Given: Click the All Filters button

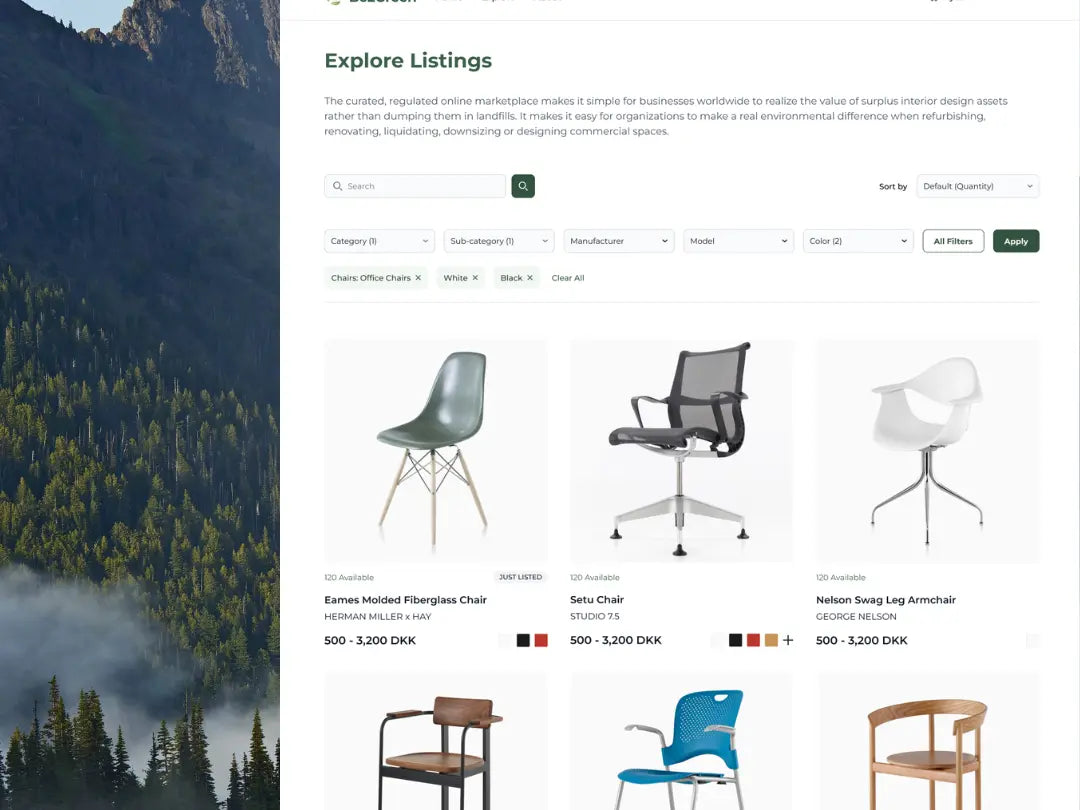Looking at the screenshot, I should tap(953, 241).
